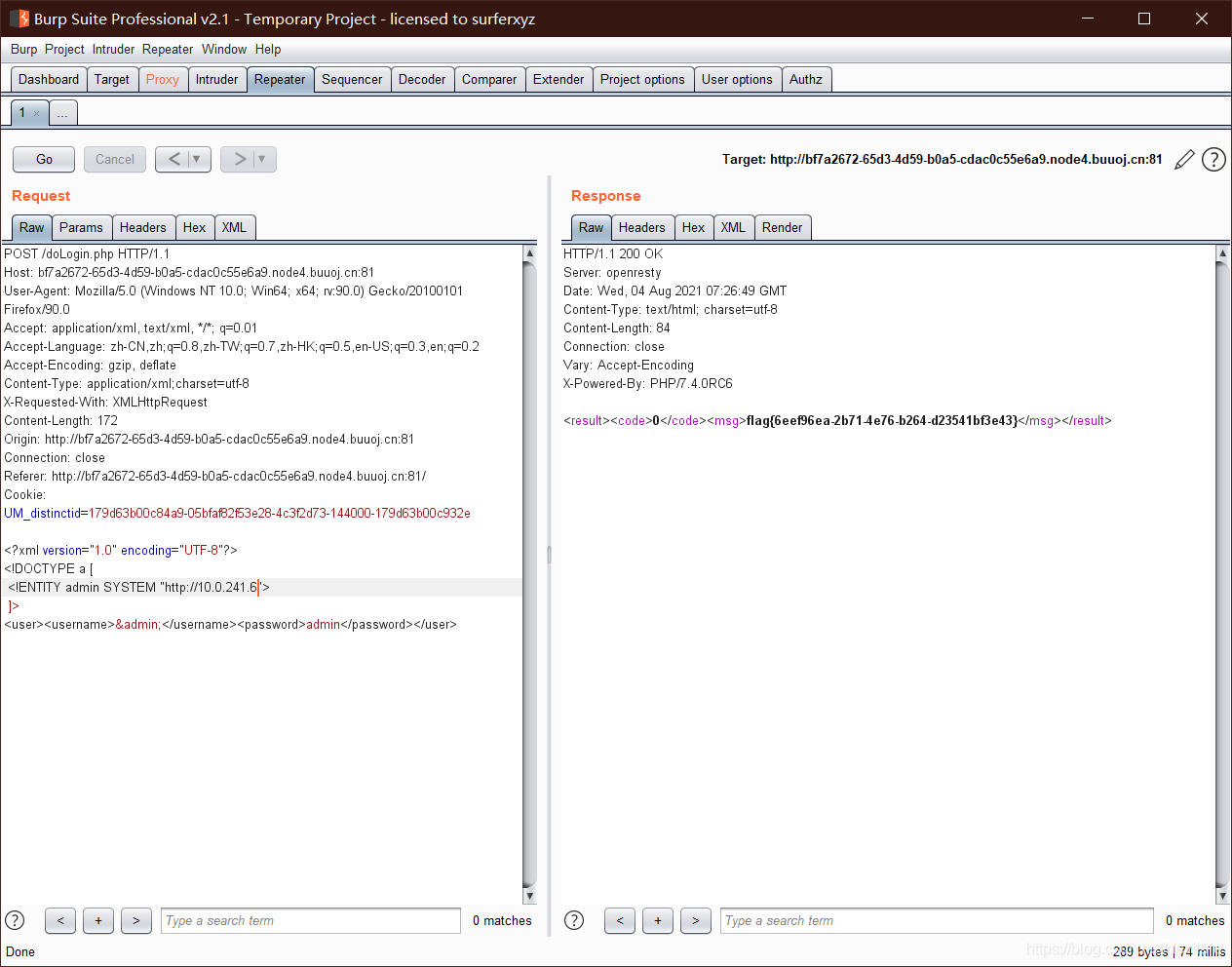Viewport: 1232px width, 967px height.
Task: Select request XML view tab
Action: pos(234,227)
